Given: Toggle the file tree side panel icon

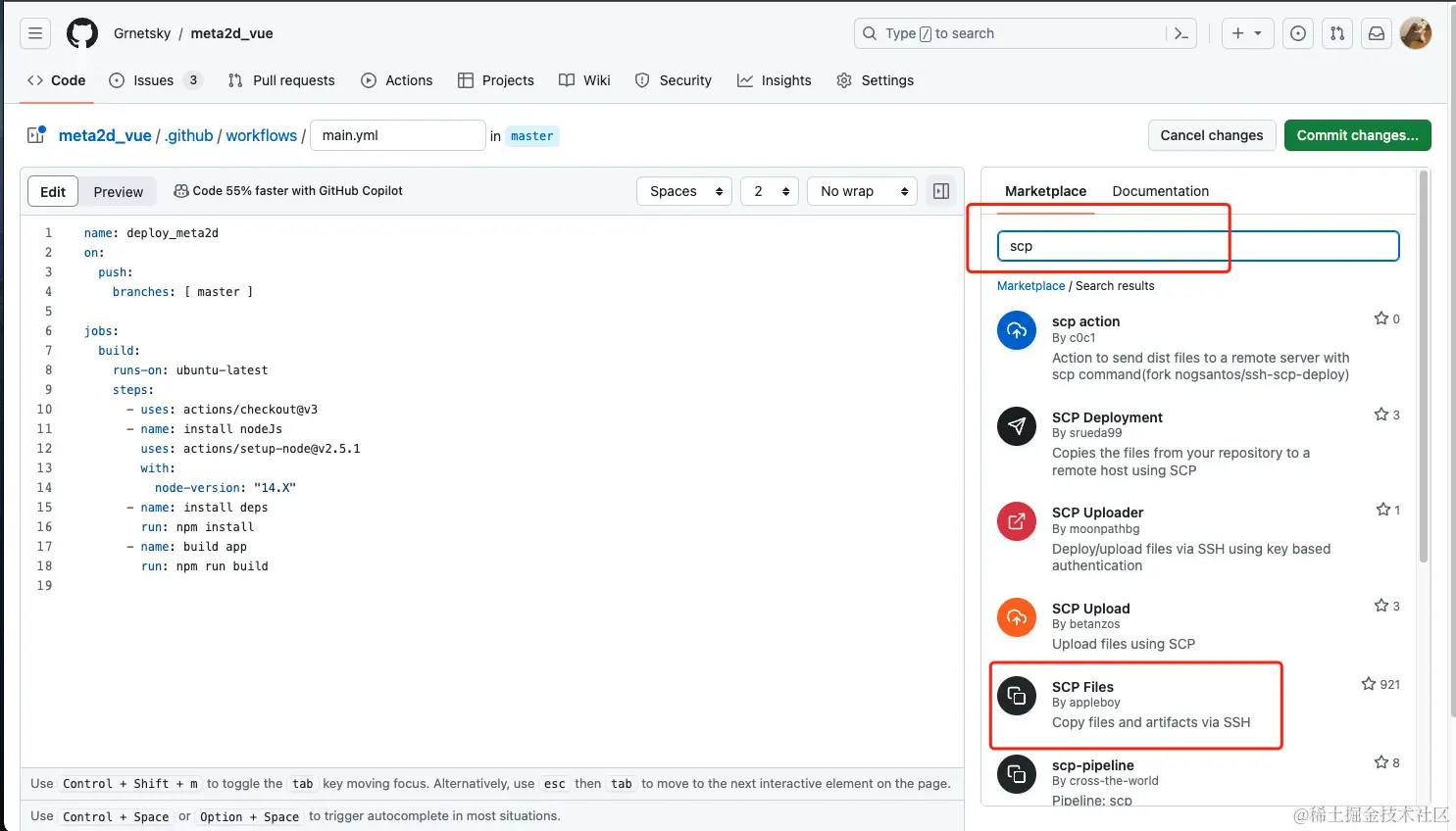Looking at the screenshot, I should [x=36, y=135].
